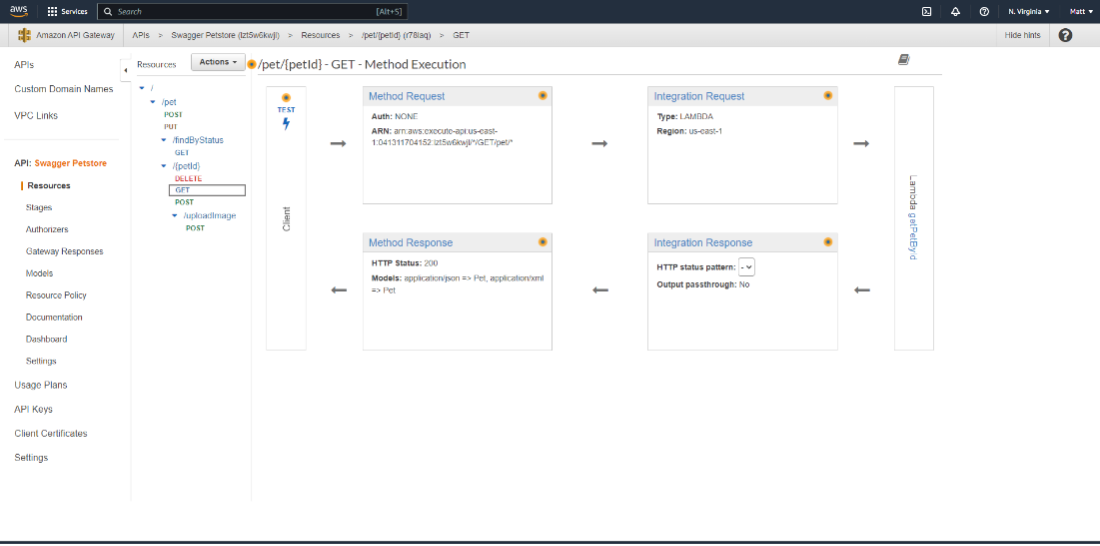The image size is (1100, 546).
Task: Collapse the /{petId} resource node
Action: 164,166
